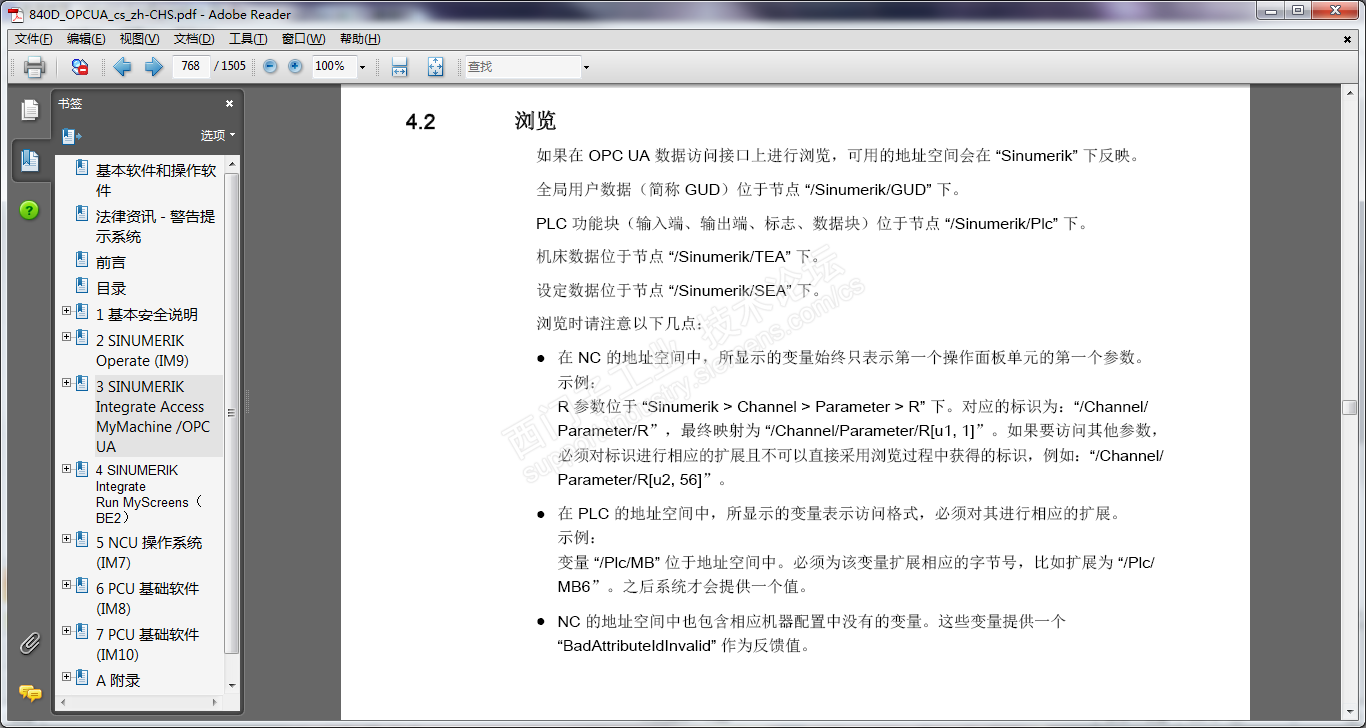Open the Comments panel icon
The image size is (1366, 728).
tap(30, 693)
